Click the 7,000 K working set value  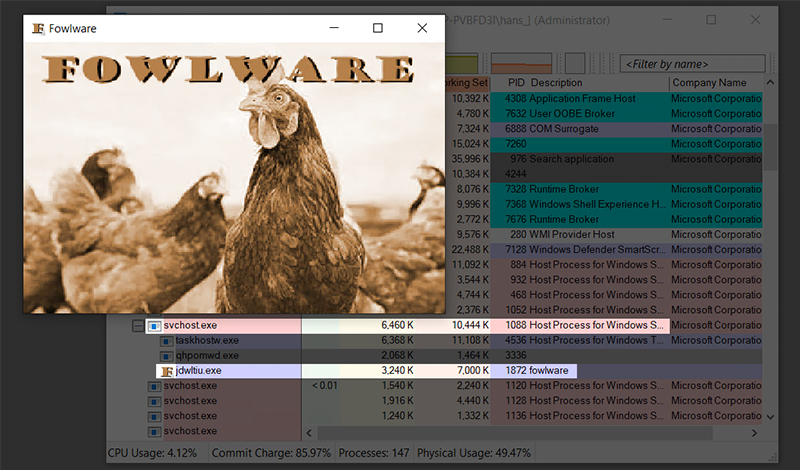[472, 370]
